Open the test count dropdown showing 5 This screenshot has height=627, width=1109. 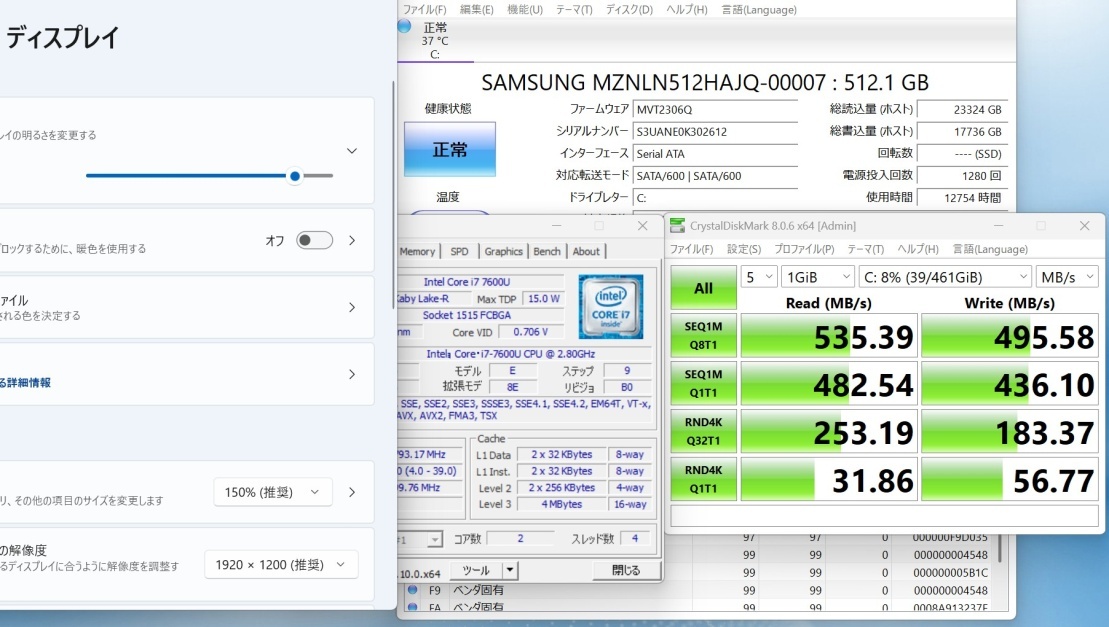[x=759, y=277]
